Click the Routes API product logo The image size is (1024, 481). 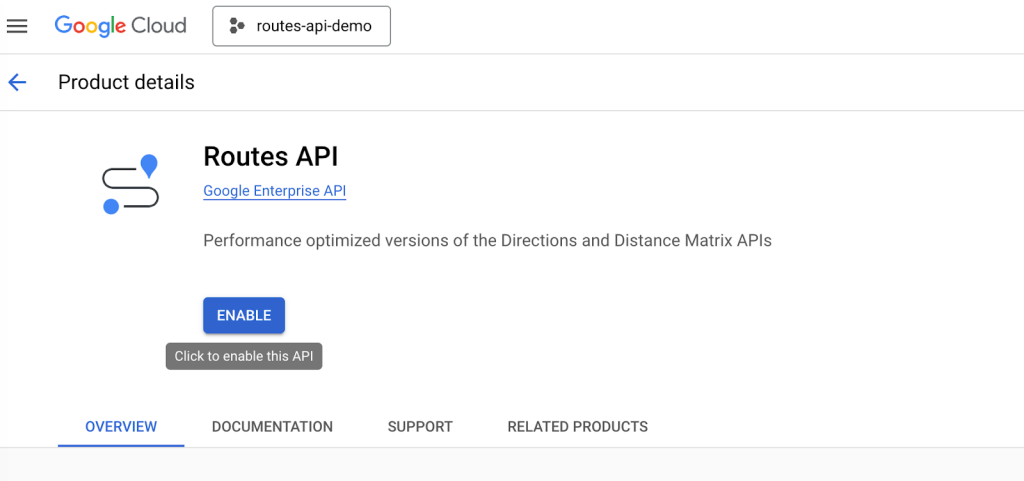click(131, 184)
